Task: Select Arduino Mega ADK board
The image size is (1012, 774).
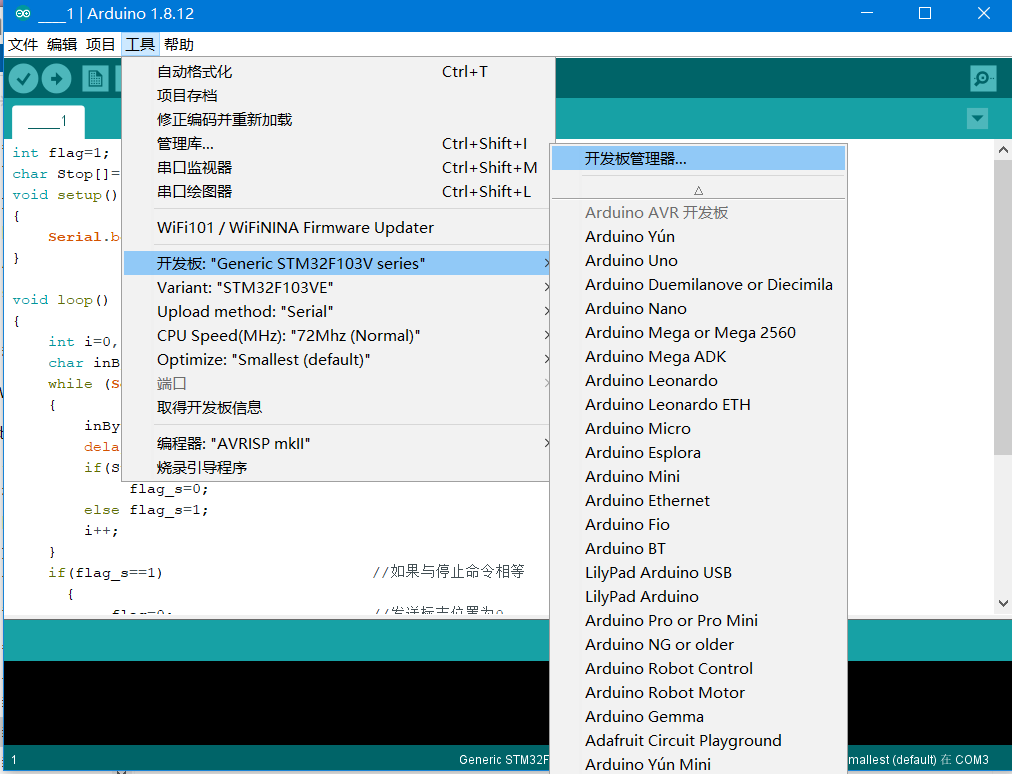Action: 698,356
